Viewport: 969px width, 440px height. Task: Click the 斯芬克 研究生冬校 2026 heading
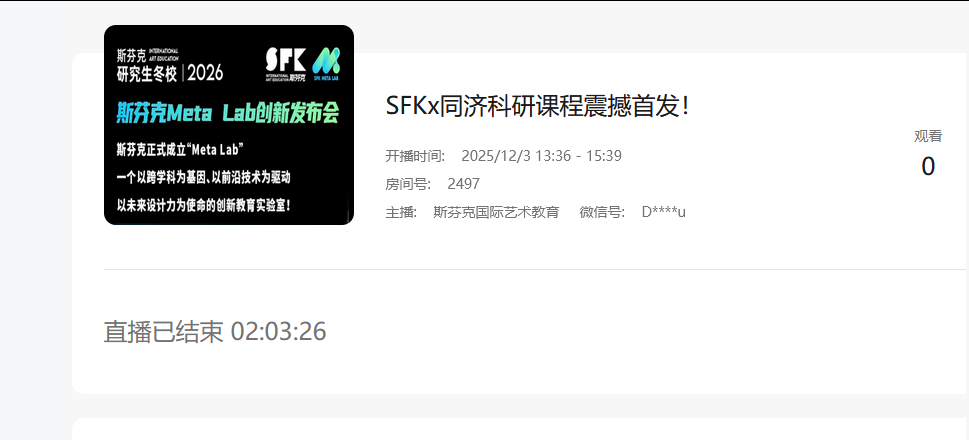click(x=170, y=65)
